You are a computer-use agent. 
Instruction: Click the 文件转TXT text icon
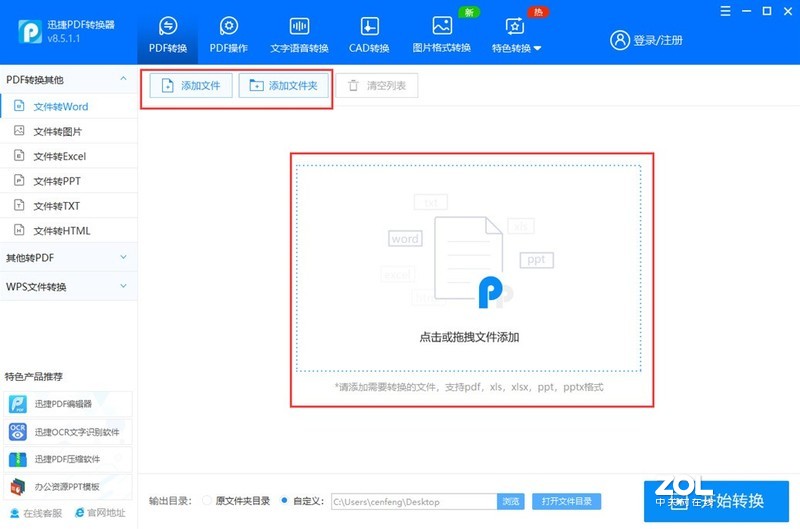pyautogui.click(x=19, y=205)
